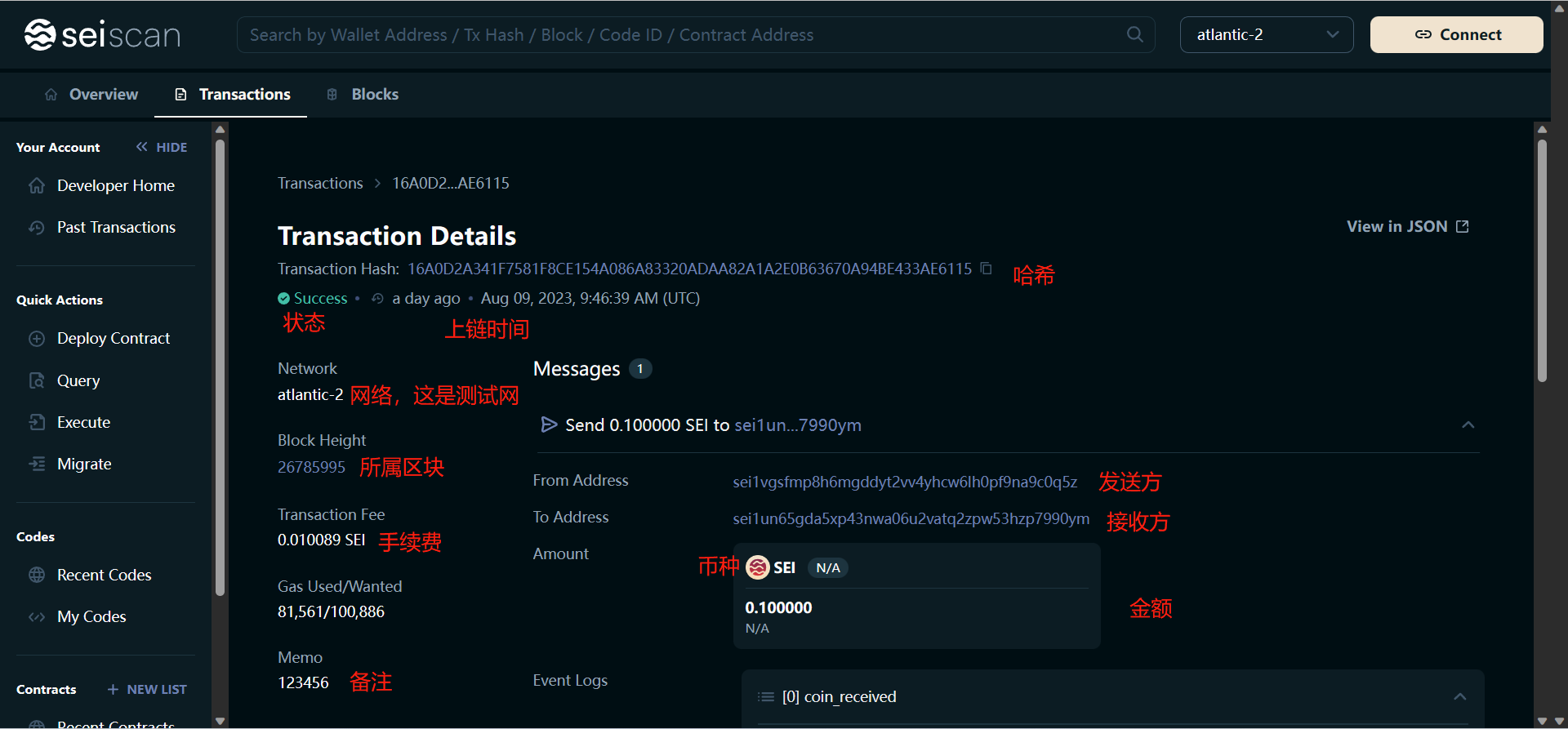
Task: Click the plus icon next to NEW LIST
Action: pyautogui.click(x=113, y=689)
